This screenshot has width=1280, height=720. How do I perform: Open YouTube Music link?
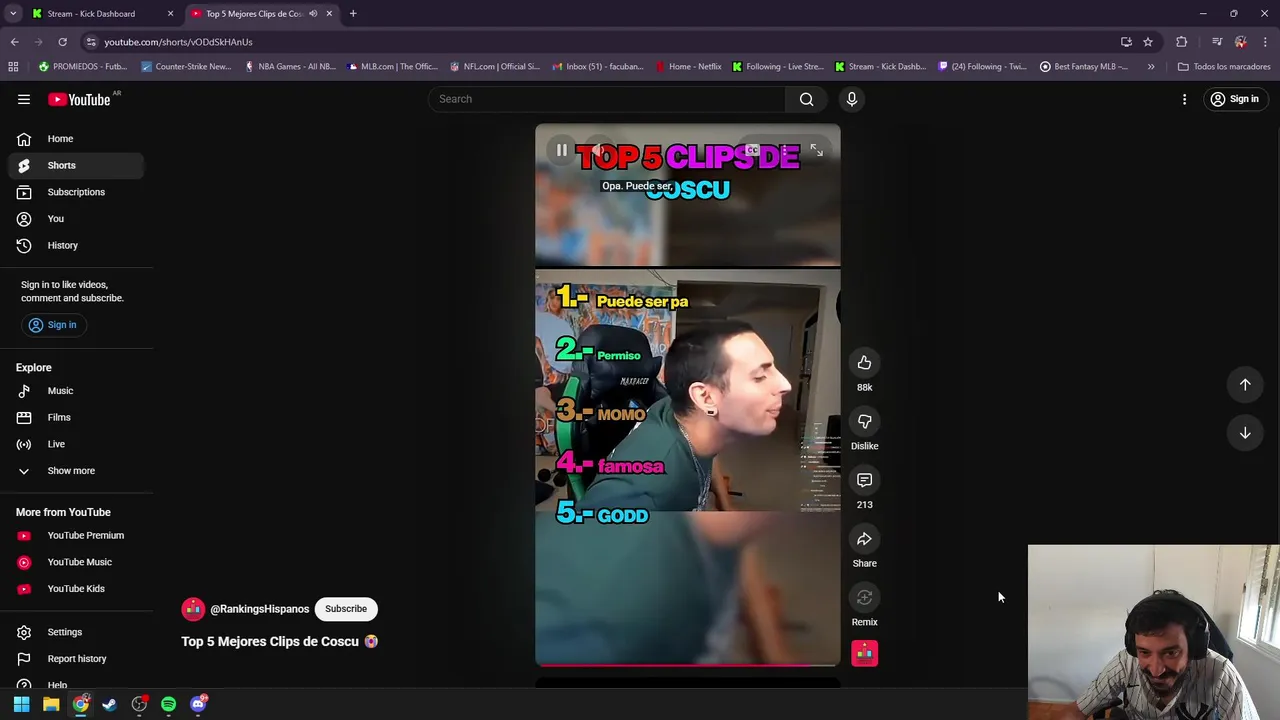[x=76, y=562]
